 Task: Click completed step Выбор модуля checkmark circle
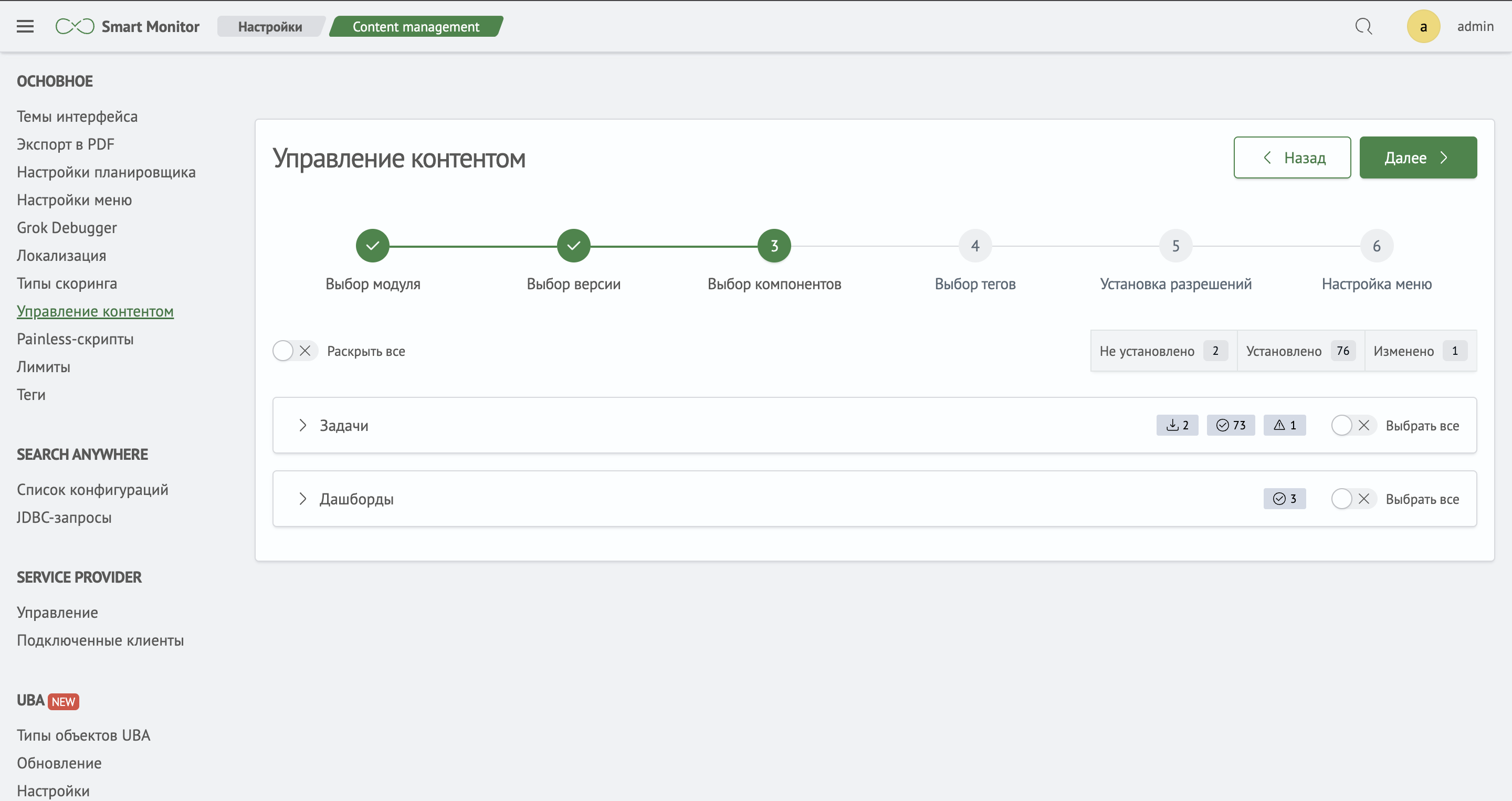(373, 246)
